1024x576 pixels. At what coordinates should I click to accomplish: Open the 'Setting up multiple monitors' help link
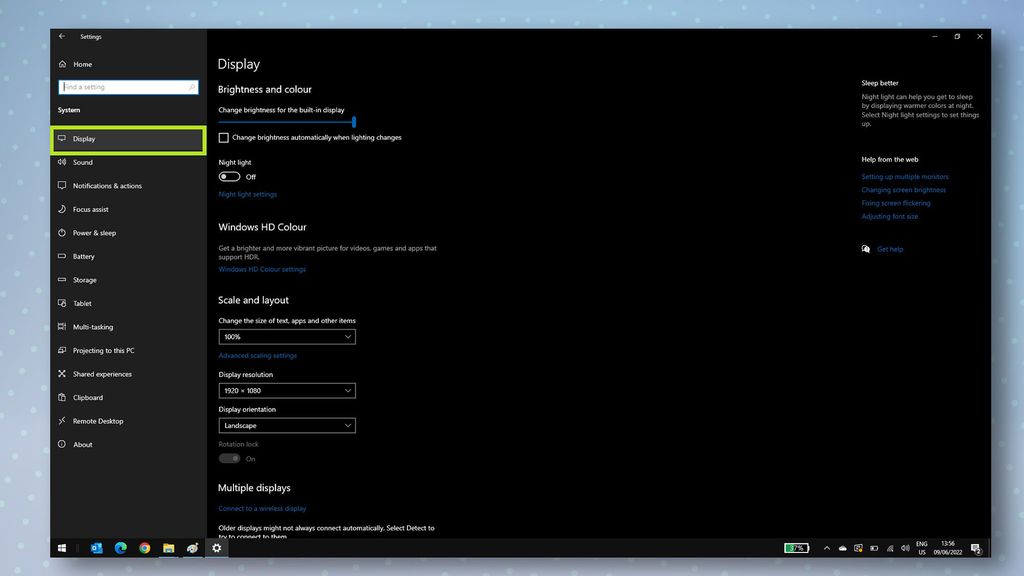coord(903,176)
